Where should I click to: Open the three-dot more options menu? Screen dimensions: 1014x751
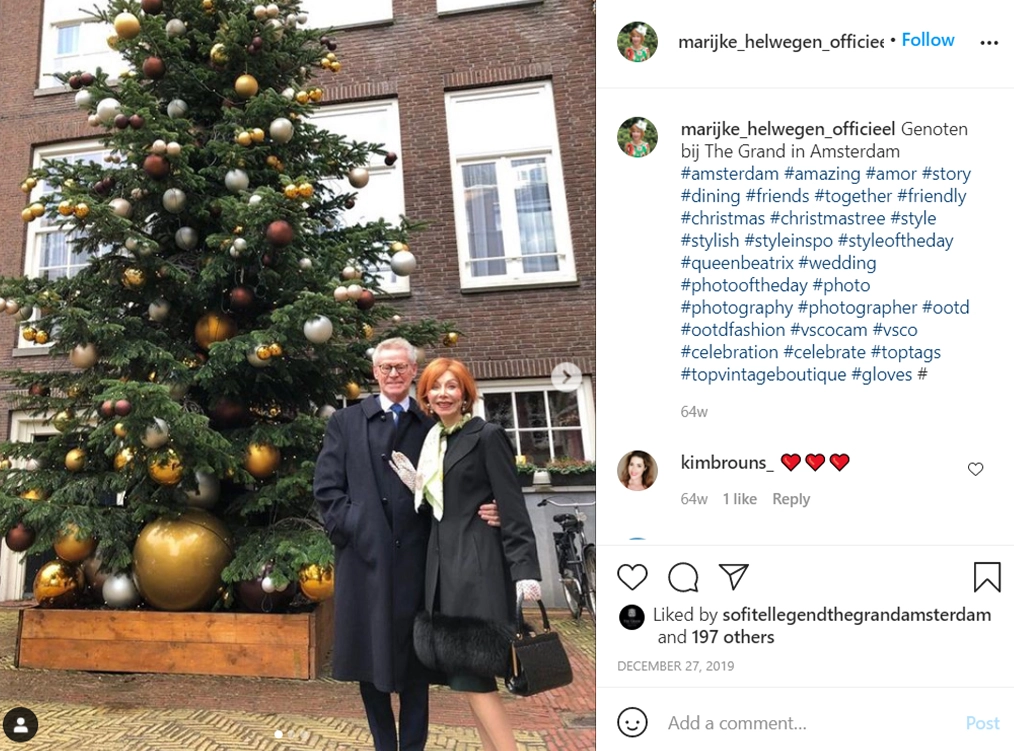point(989,43)
